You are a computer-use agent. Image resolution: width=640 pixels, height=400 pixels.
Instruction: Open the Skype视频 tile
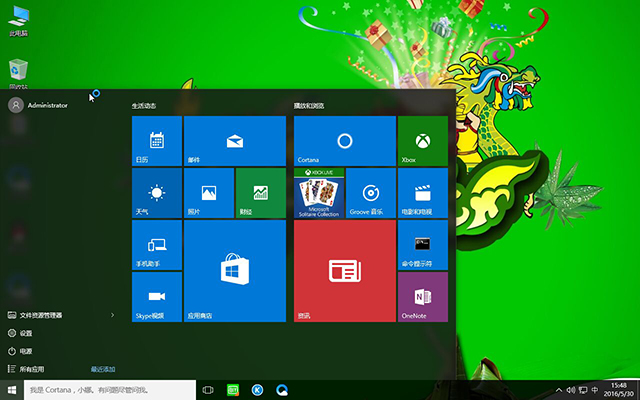click(x=157, y=297)
